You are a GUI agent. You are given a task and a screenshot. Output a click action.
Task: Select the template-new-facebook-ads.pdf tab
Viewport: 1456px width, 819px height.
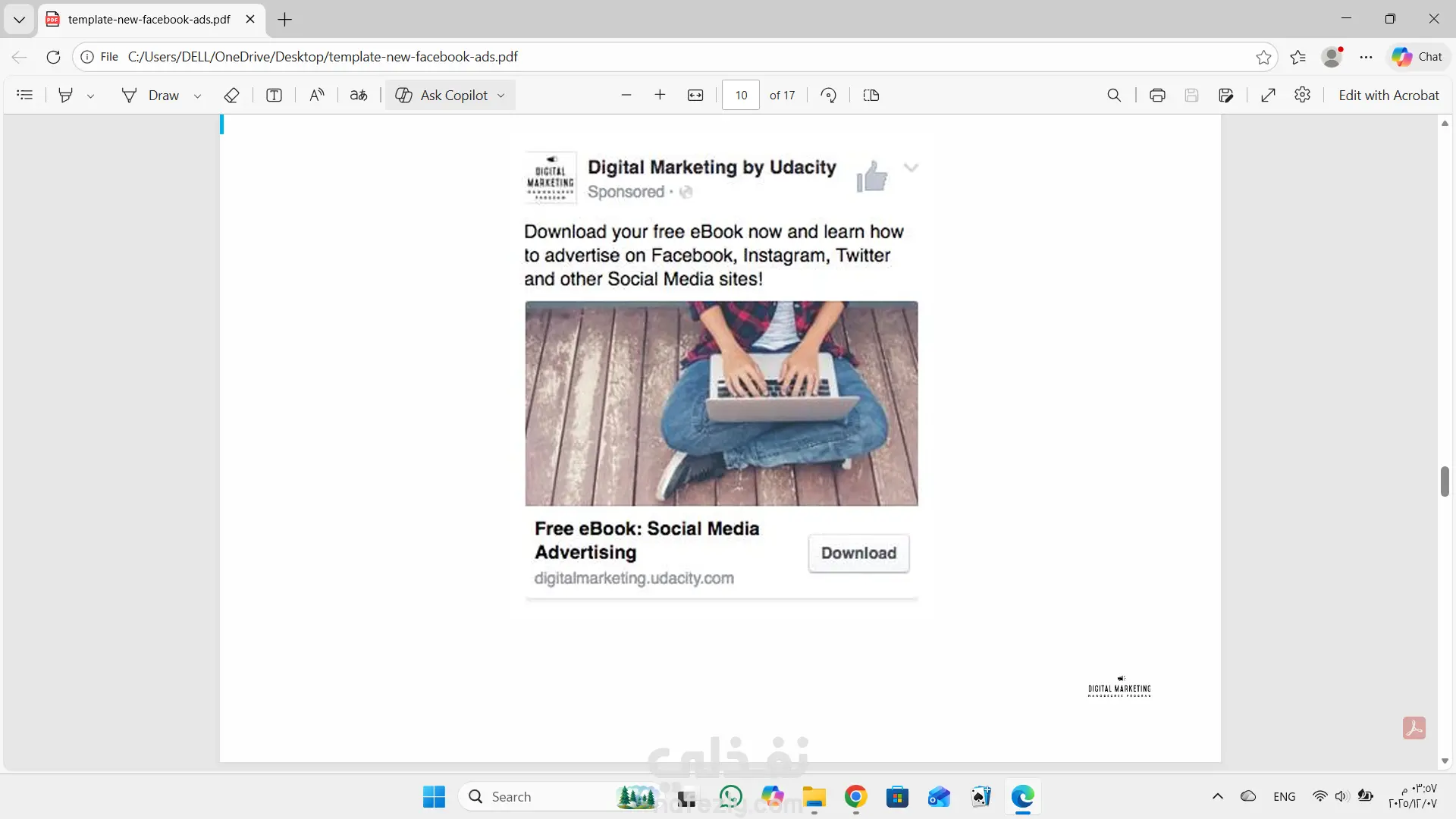[x=149, y=20]
